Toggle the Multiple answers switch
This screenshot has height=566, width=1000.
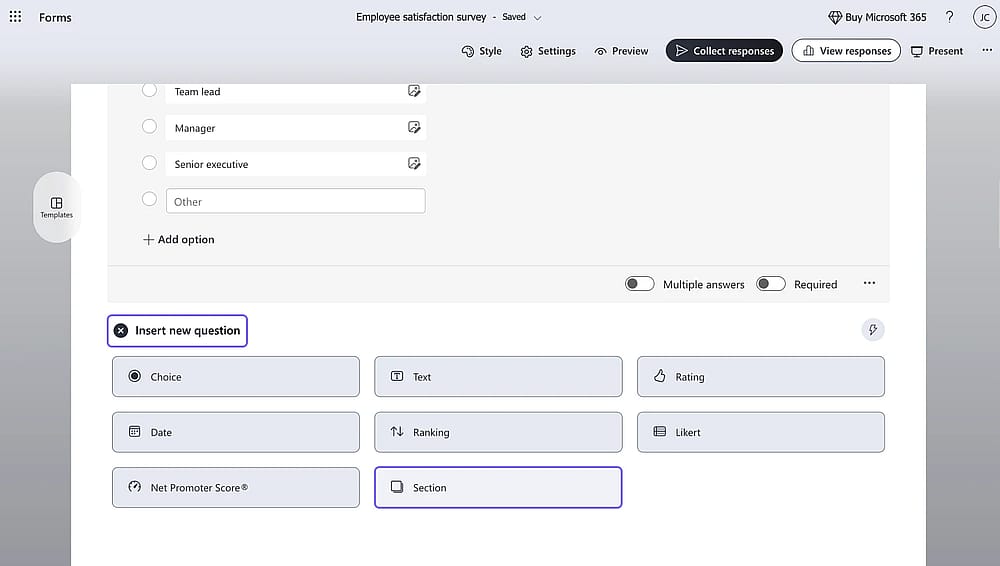click(x=640, y=284)
